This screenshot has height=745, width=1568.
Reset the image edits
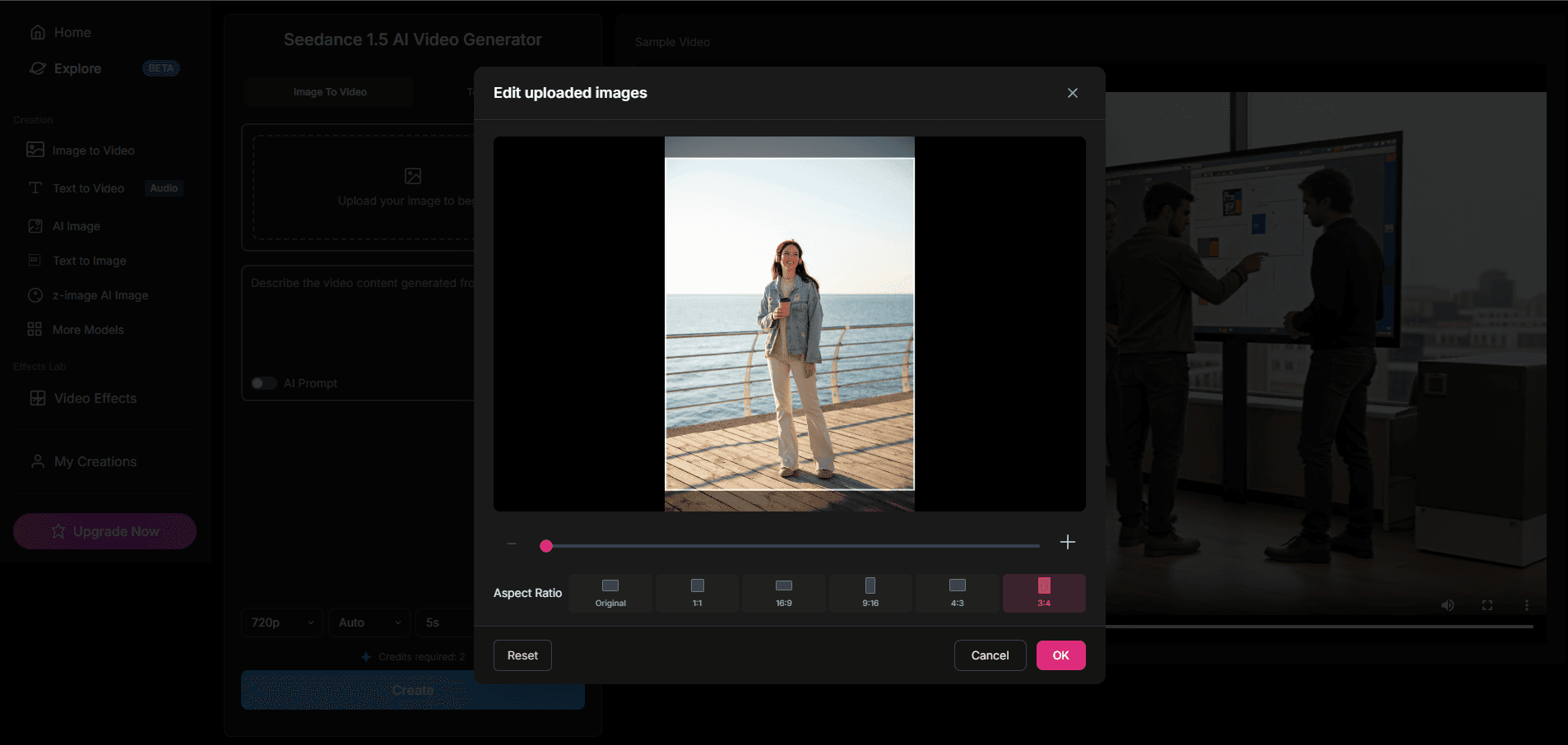click(522, 655)
